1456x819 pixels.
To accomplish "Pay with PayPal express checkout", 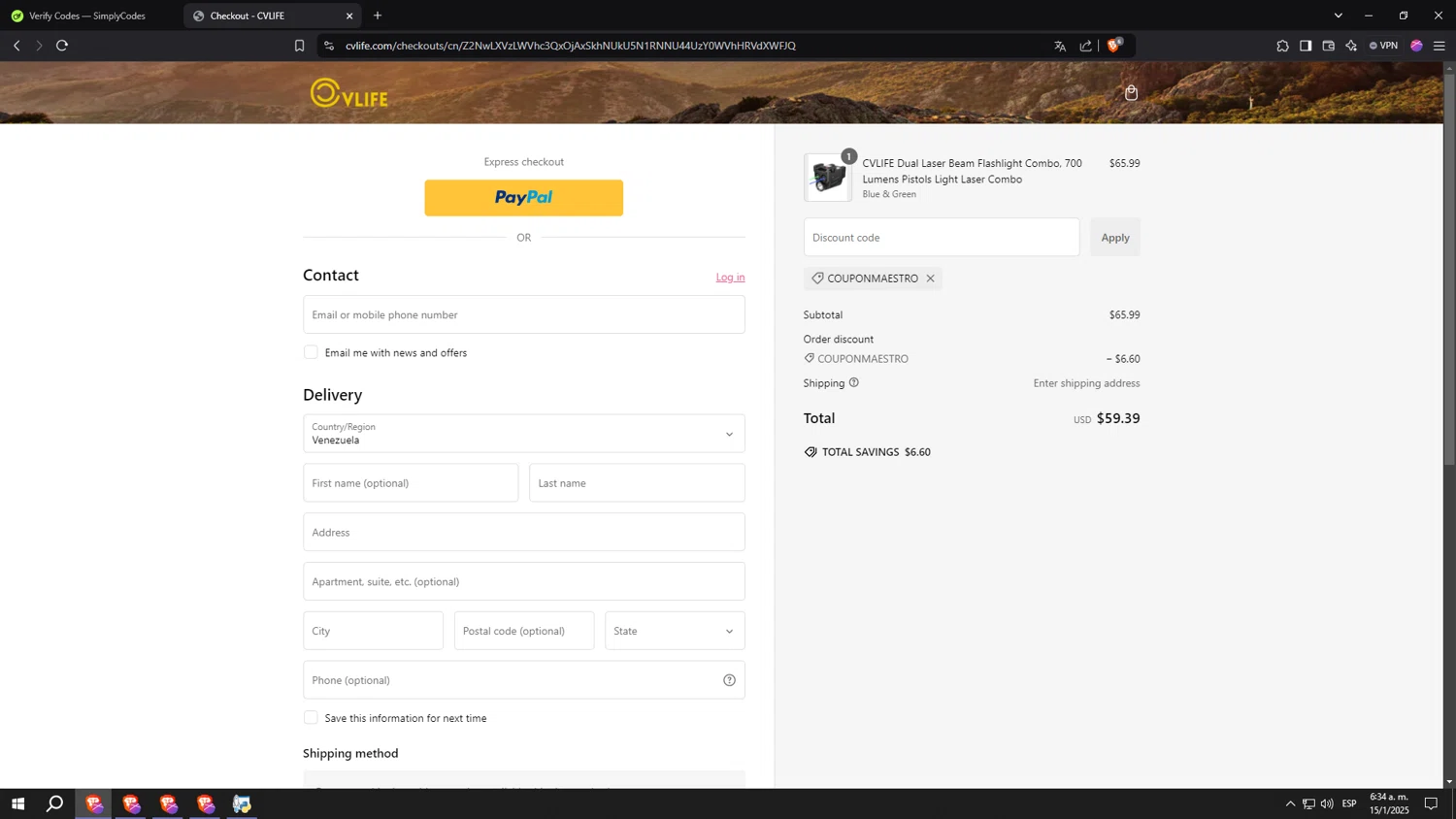I will (x=524, y=198).
